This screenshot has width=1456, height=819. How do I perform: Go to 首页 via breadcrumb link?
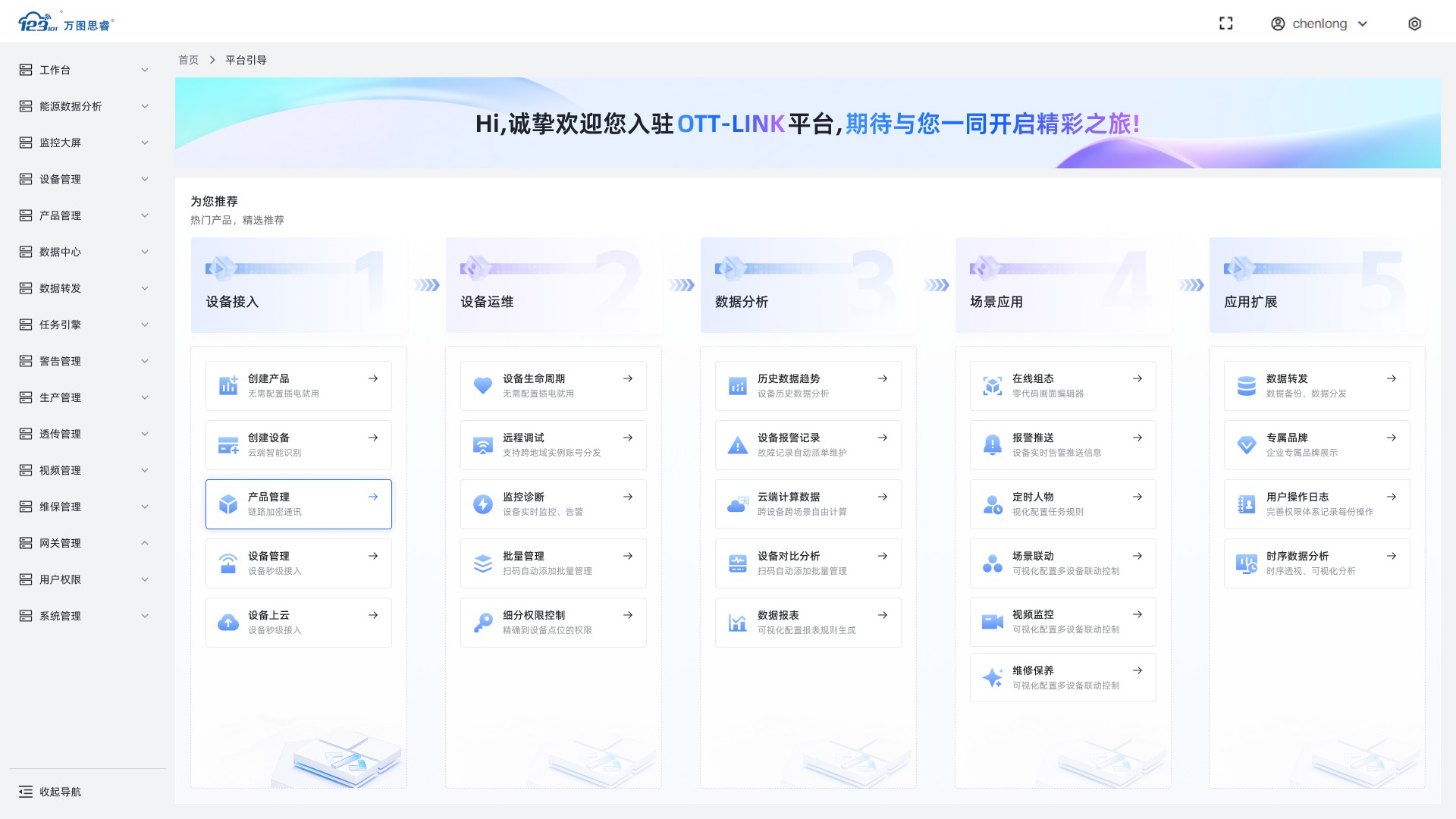coord(188,60)
